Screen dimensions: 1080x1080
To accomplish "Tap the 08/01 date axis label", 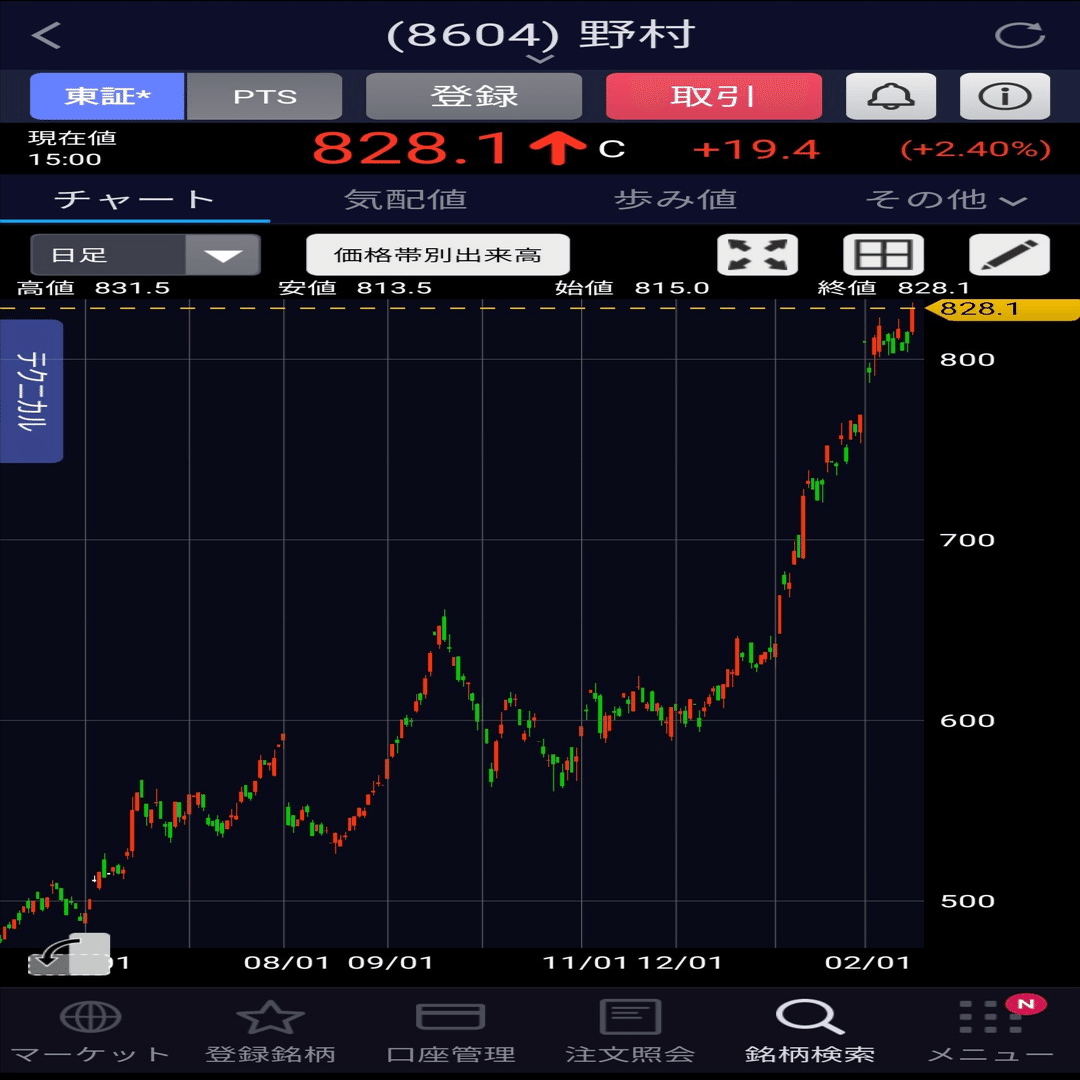I will click(287, 962).
